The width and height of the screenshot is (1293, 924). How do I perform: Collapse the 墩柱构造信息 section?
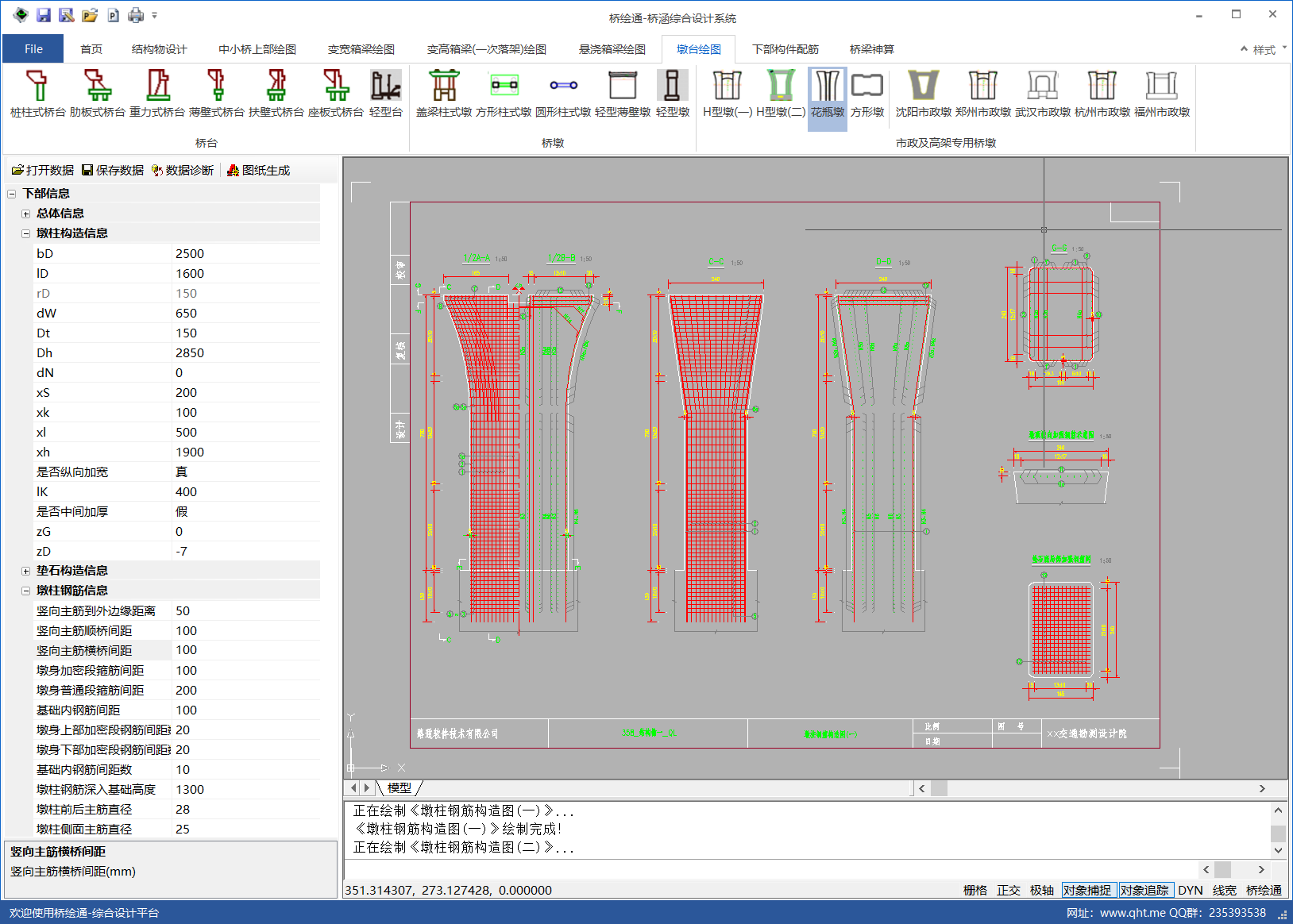tap(25, 233)
